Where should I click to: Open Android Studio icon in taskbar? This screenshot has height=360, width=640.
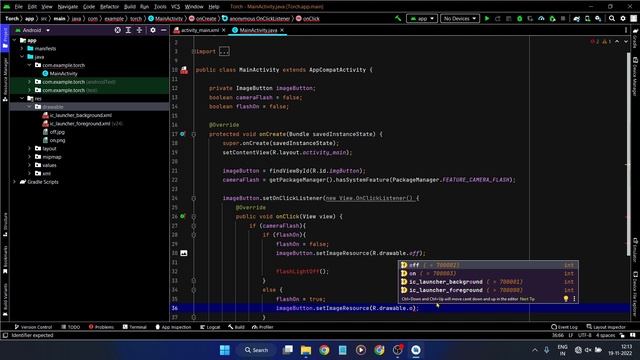(x=416, y=350)
